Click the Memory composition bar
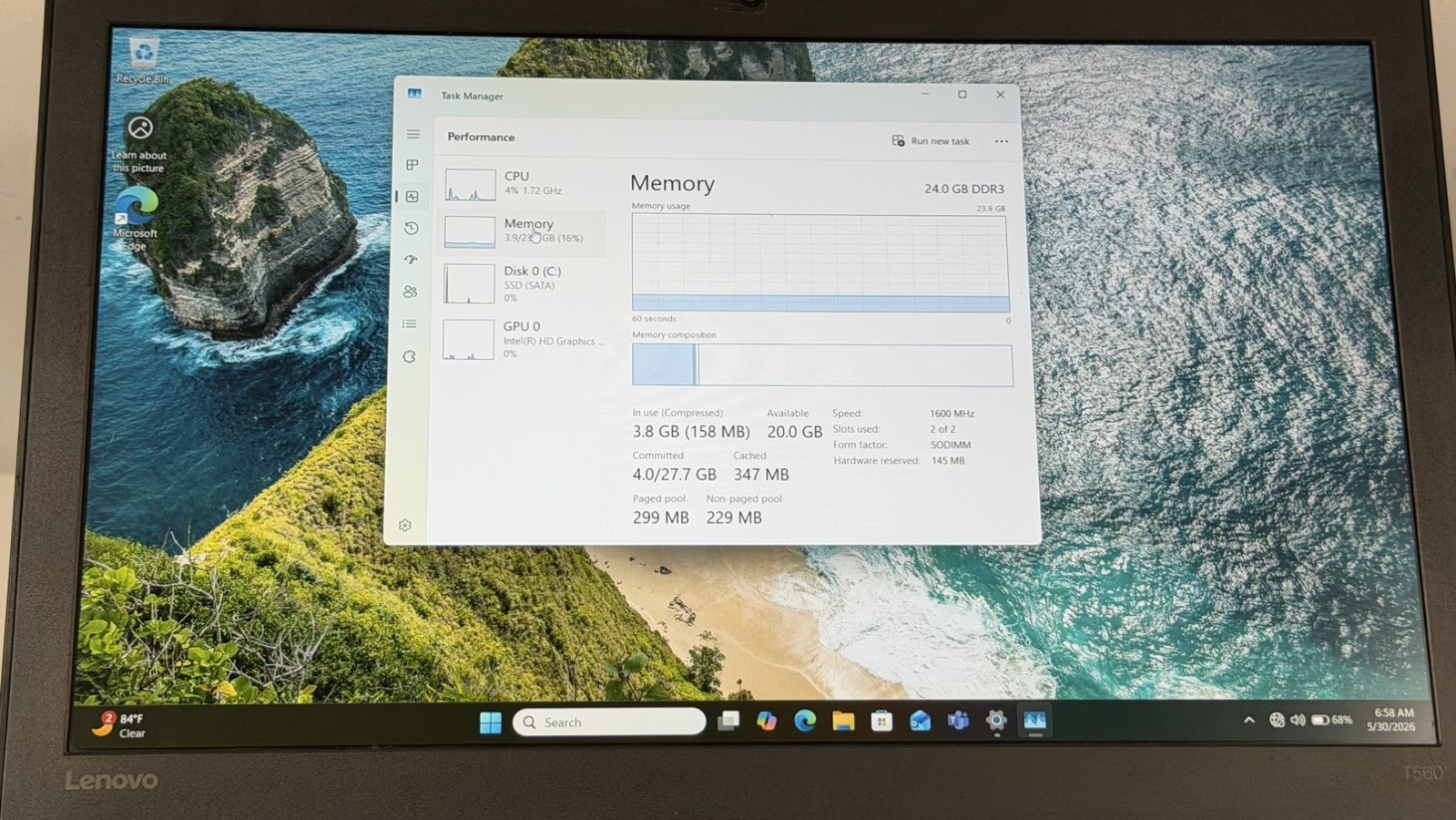This screenshot has height=820, width=1456. tap(822, 364)
